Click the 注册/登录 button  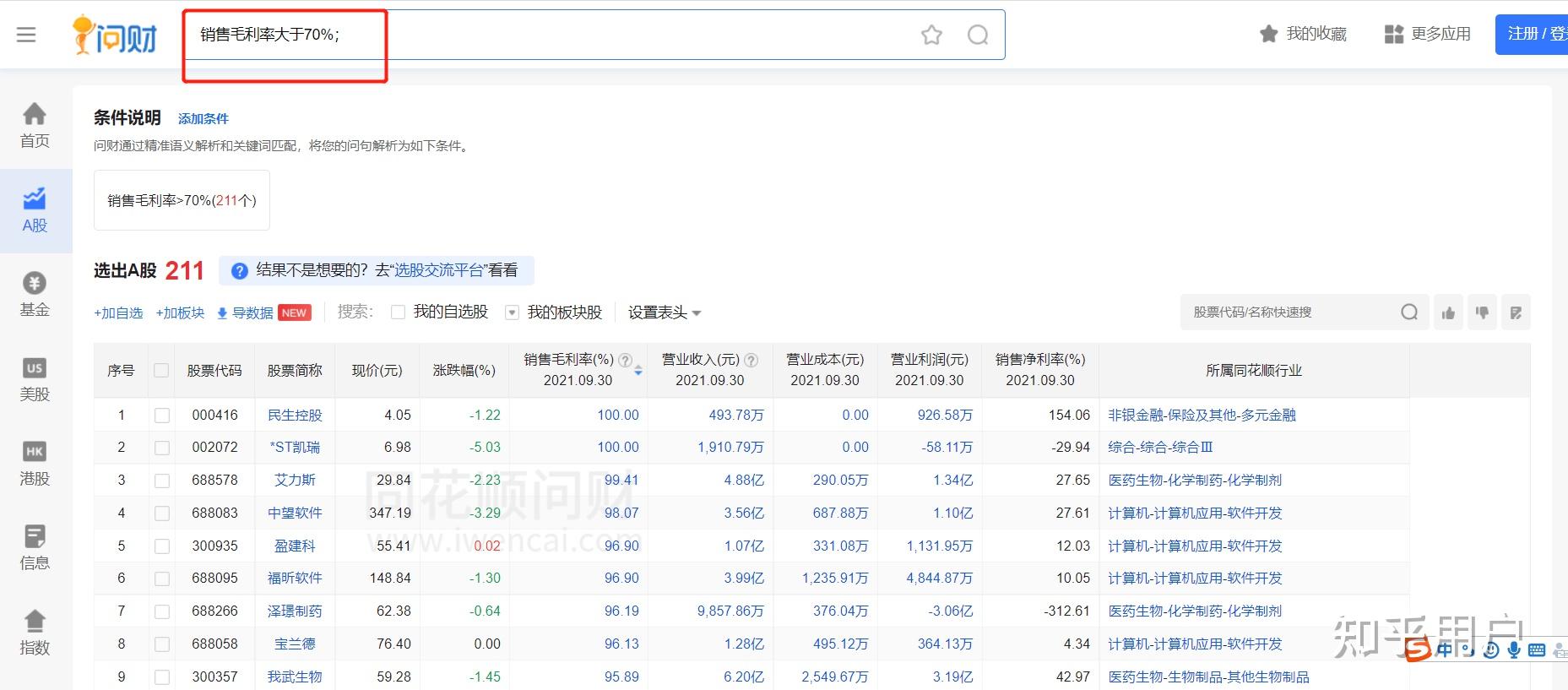point(1531,35)
